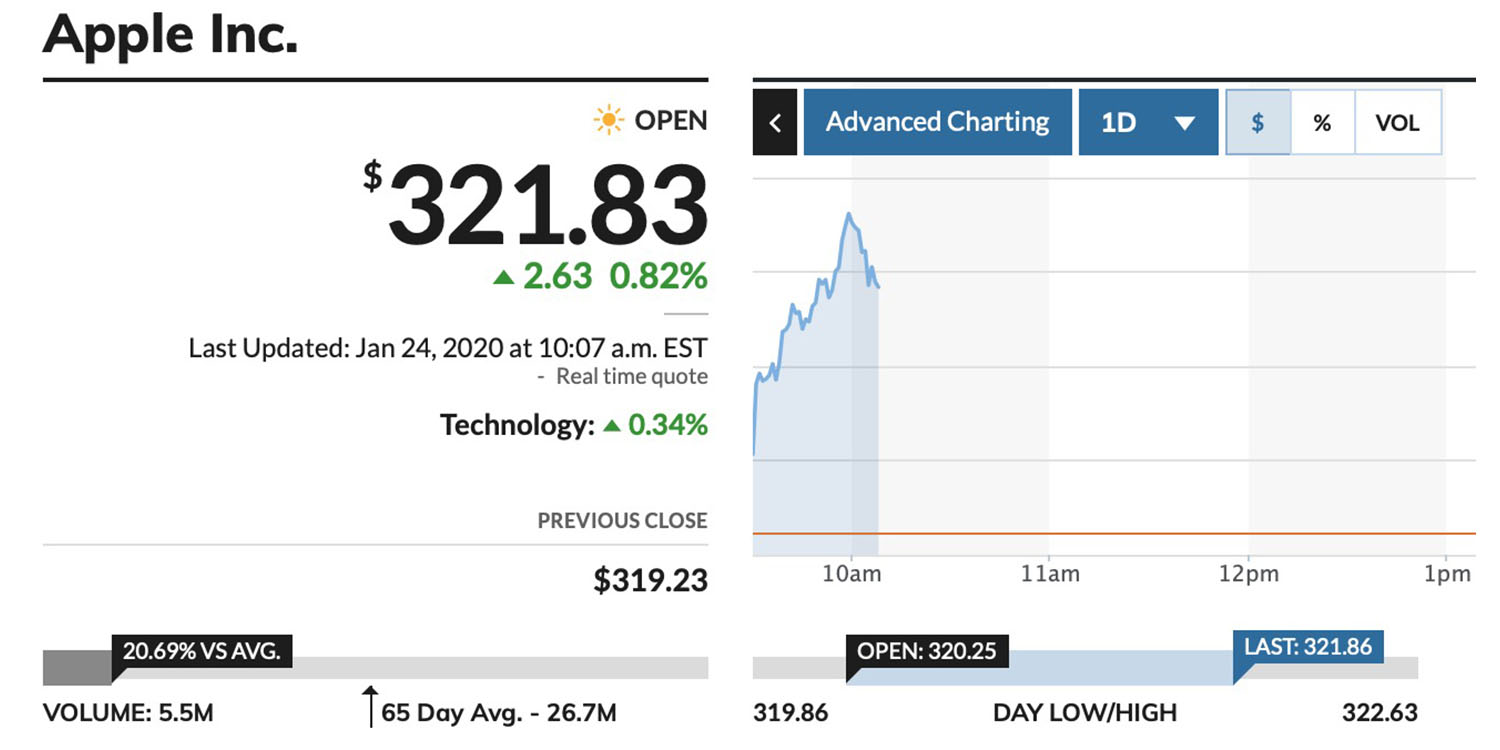Click the 20.69% VS AVG. volume flag
The width and height of the screenshot is (1500, 750).
pyautogui.click(x=201, y=652)
